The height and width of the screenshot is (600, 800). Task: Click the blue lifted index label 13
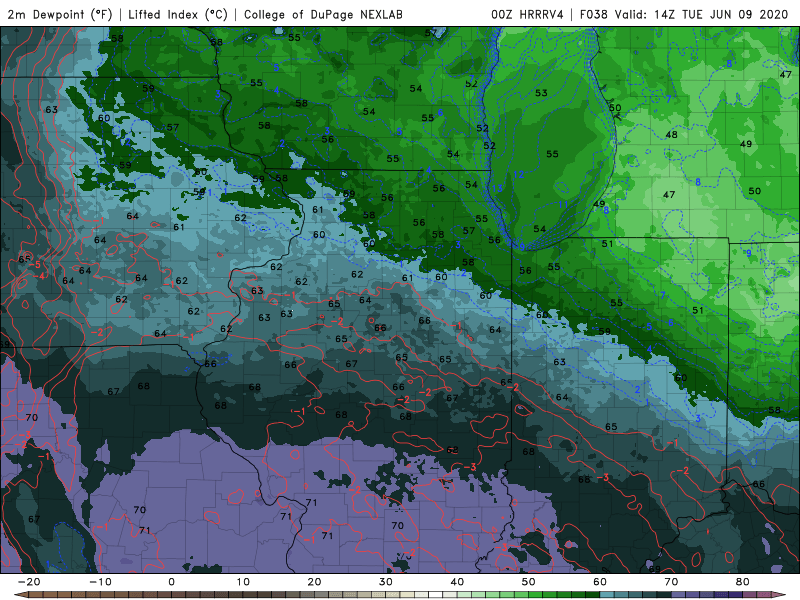pos(497,188)
